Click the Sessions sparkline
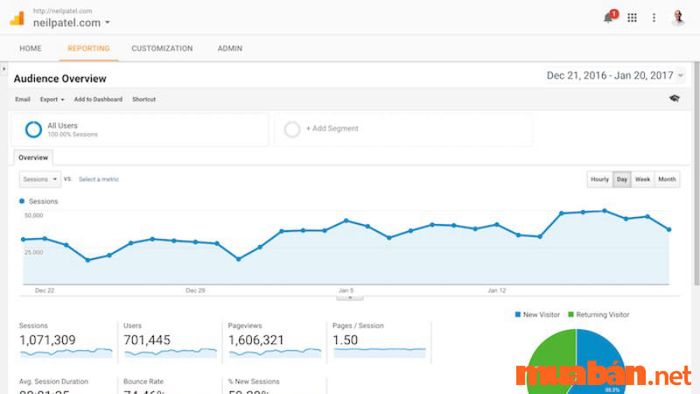700x394 pixels. click(x=66, y=353)
